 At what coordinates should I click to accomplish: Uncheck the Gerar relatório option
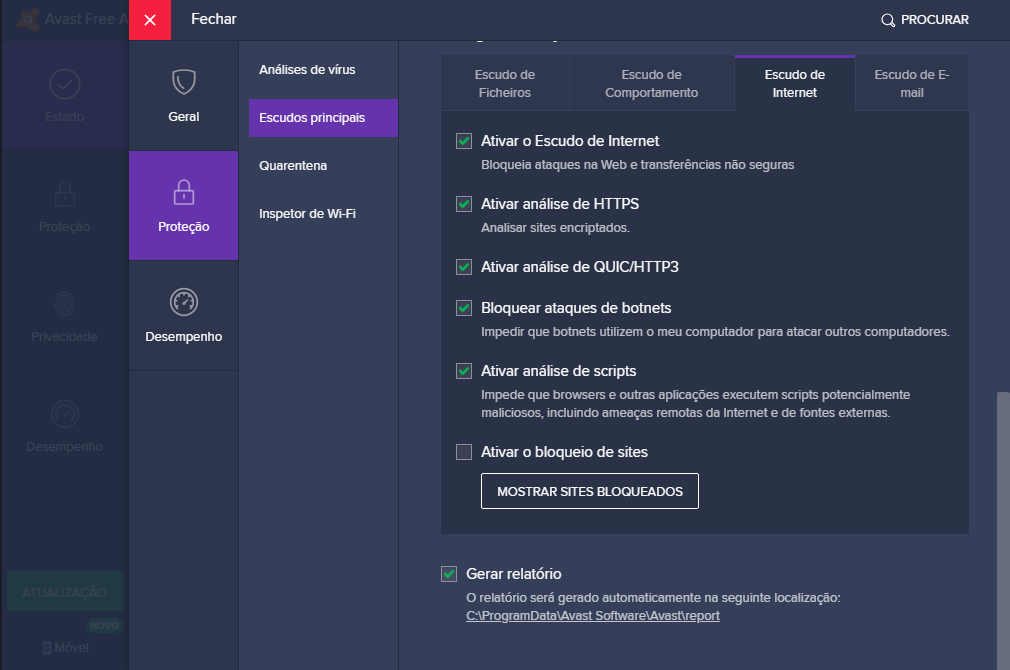449,574
